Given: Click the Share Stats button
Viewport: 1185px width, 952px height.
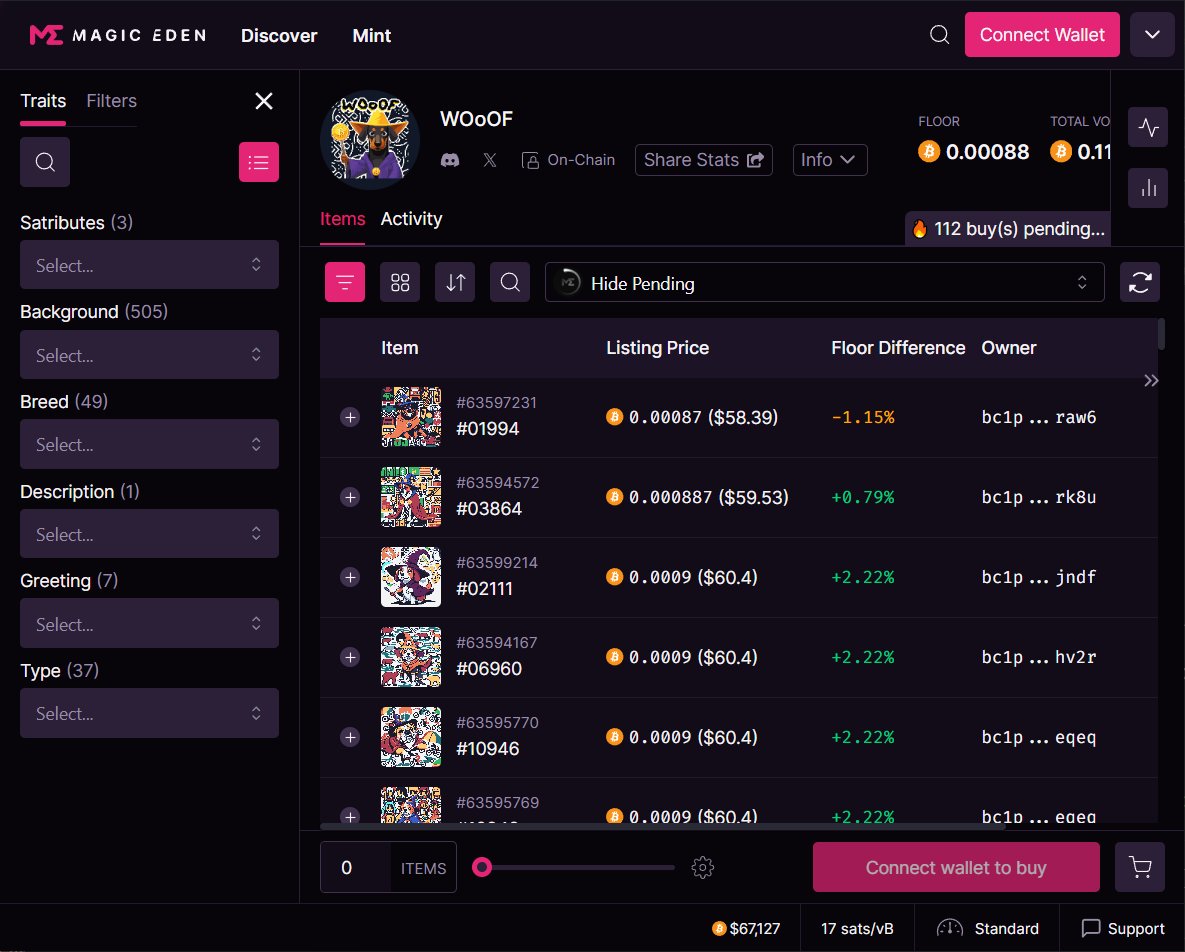Looking at the screenshot, I should tap(704, 160).
